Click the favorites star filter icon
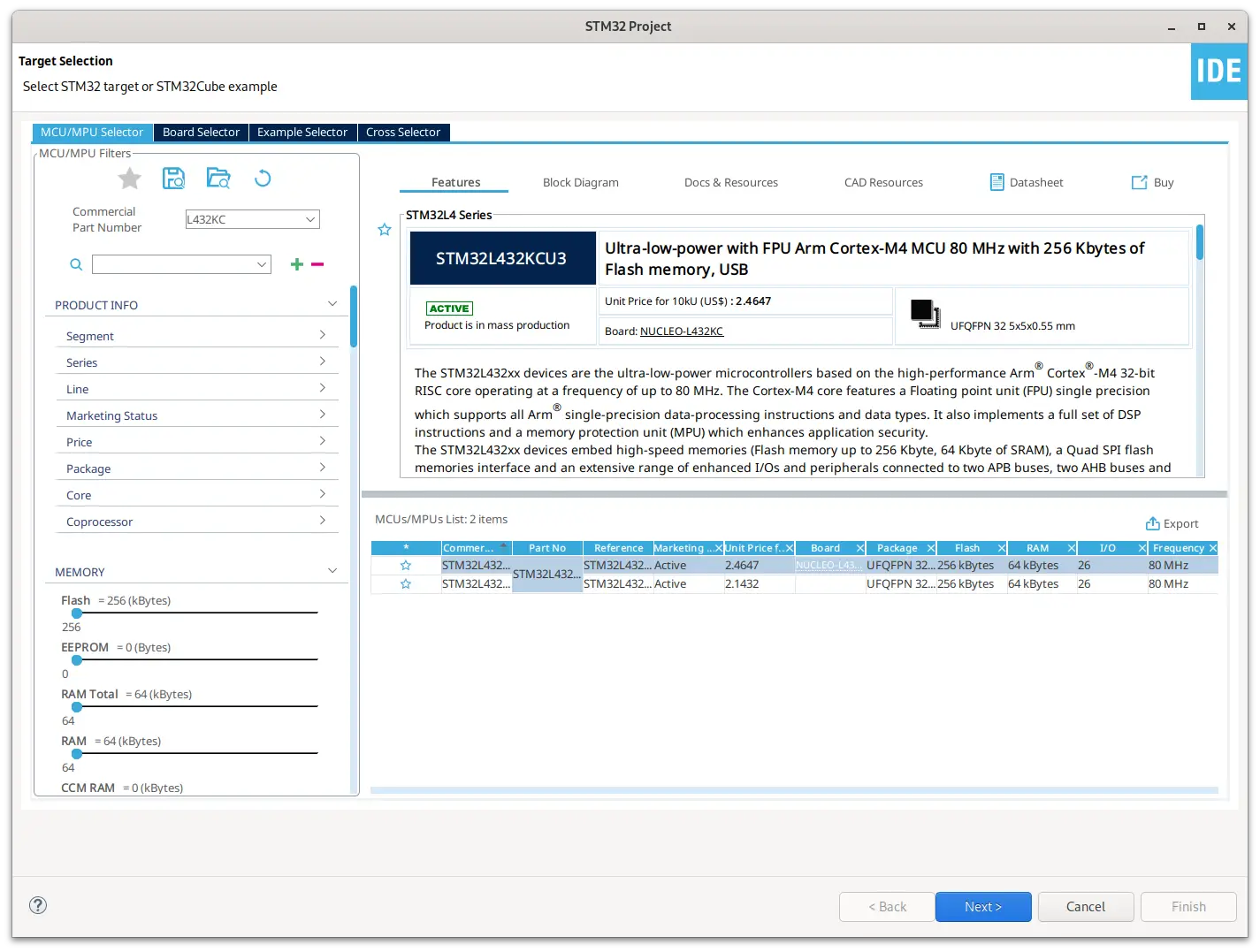Image resolution: width=1260 pixels, height=952 pixels. tap(130, 179)
